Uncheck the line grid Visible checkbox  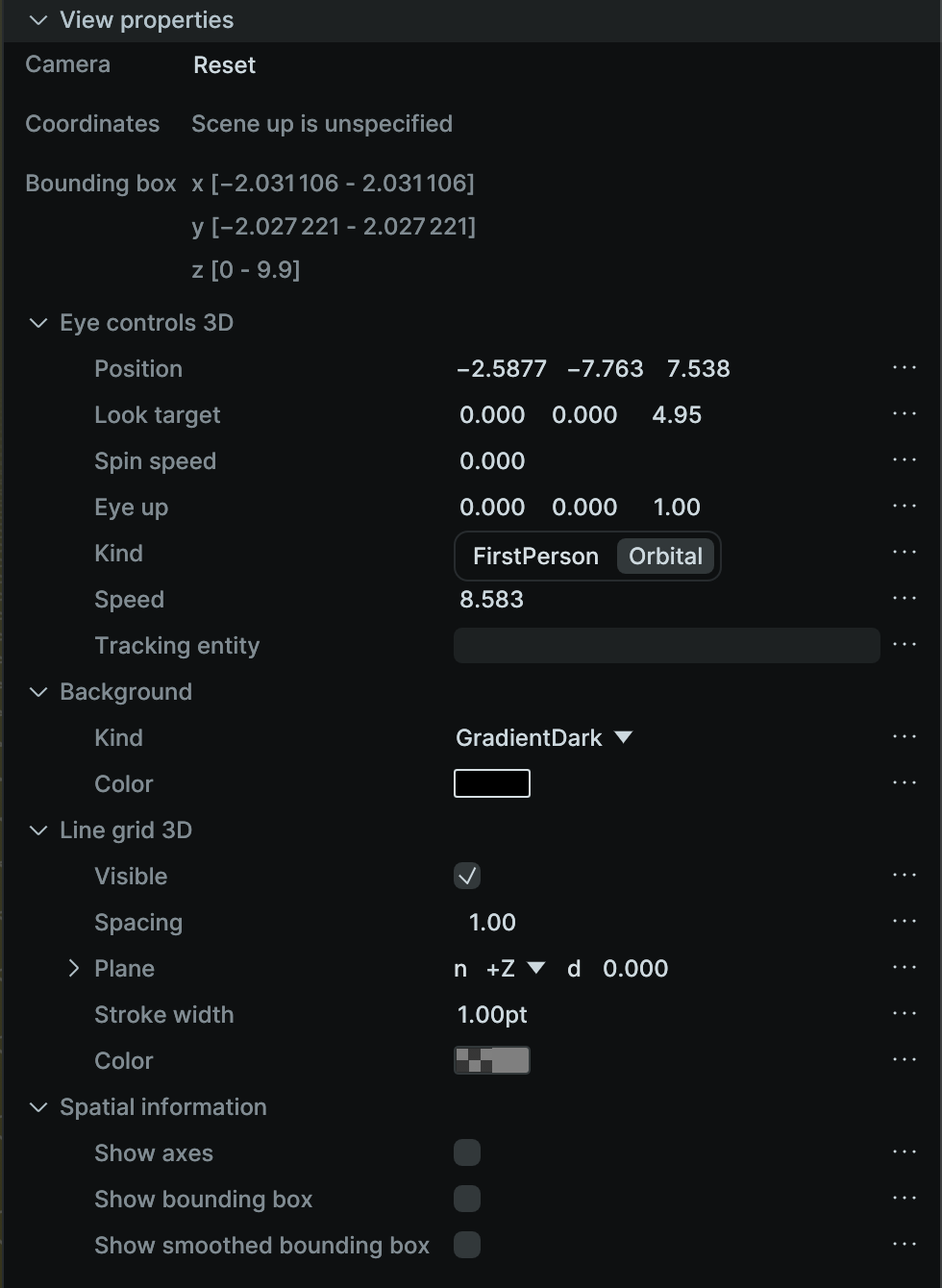coord(467,876)
